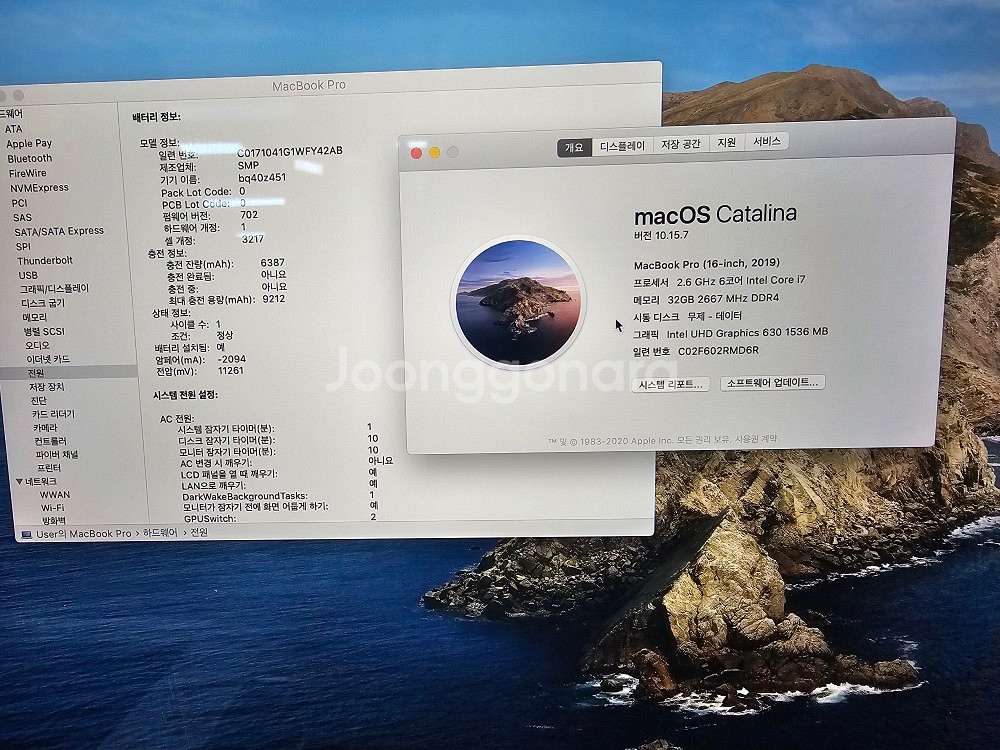Screen dimensions: 1000x750
Task: Click the 시스템 리포트... button
Action: (x=670, y=385)
